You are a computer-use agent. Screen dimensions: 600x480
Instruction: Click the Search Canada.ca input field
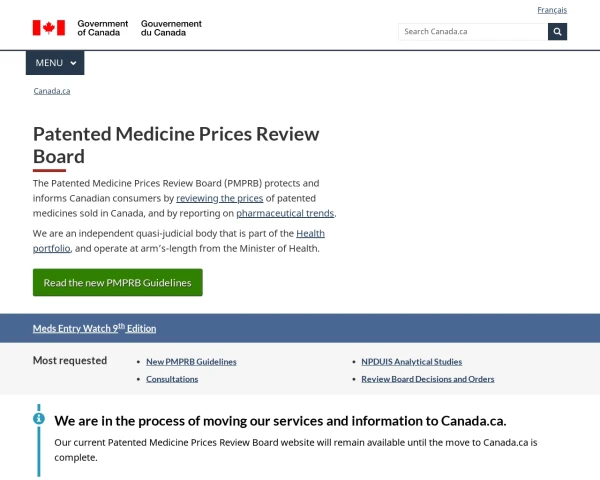tap(472, 31)
